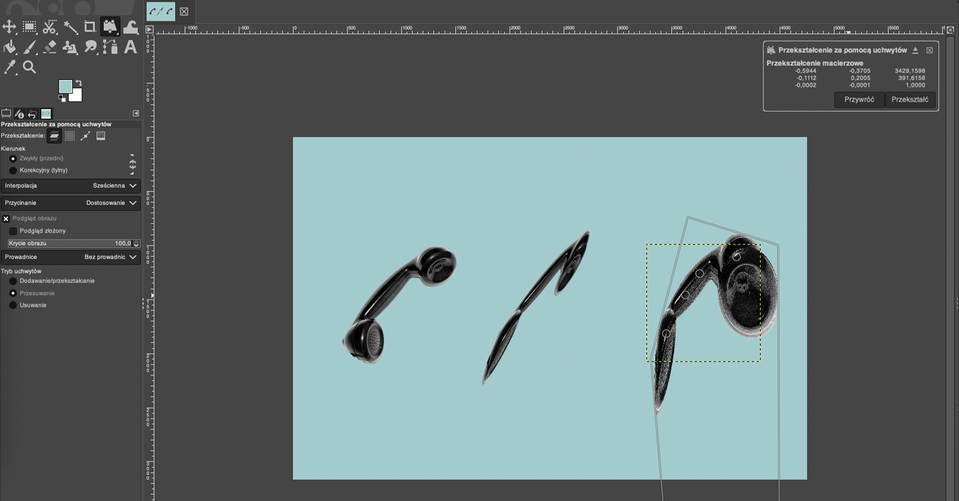Select the Rectangle Select tool
This screenshot has height=501, width=959.
(x=30, y=27)
